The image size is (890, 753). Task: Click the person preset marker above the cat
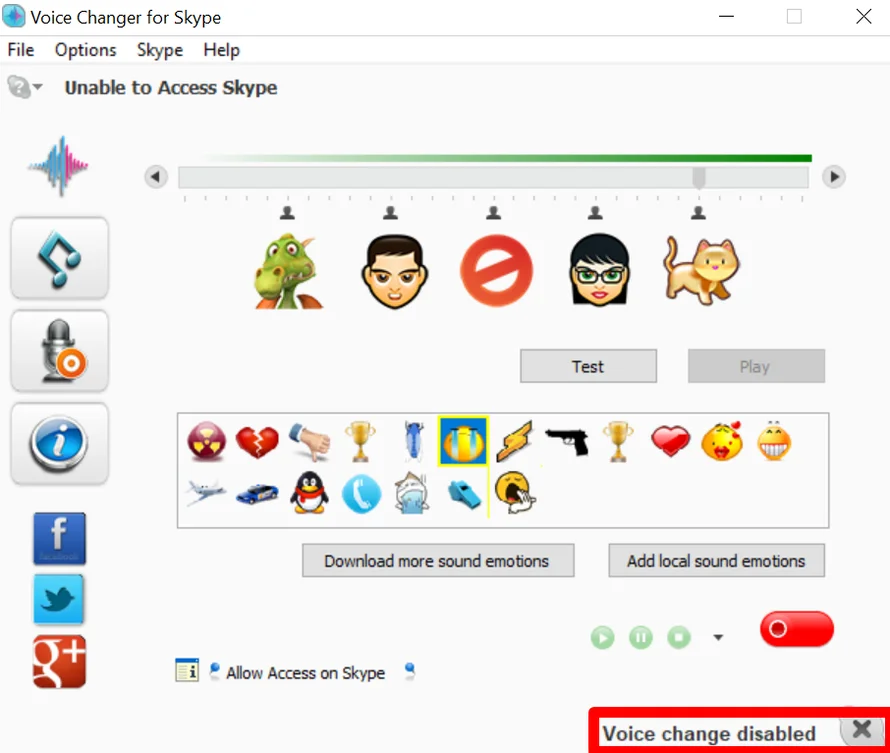(x=698, y=213)
